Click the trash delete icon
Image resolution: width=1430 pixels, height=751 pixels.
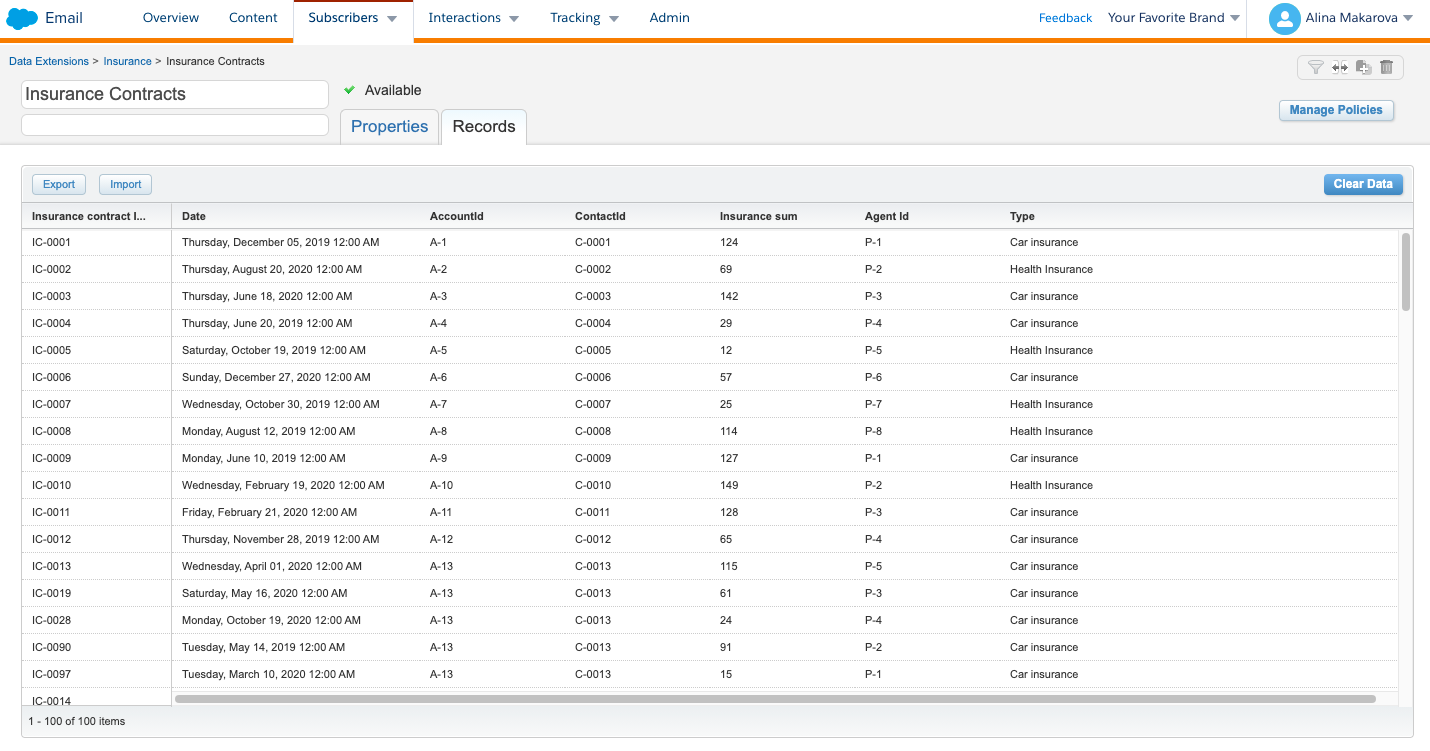point(1386,67)
